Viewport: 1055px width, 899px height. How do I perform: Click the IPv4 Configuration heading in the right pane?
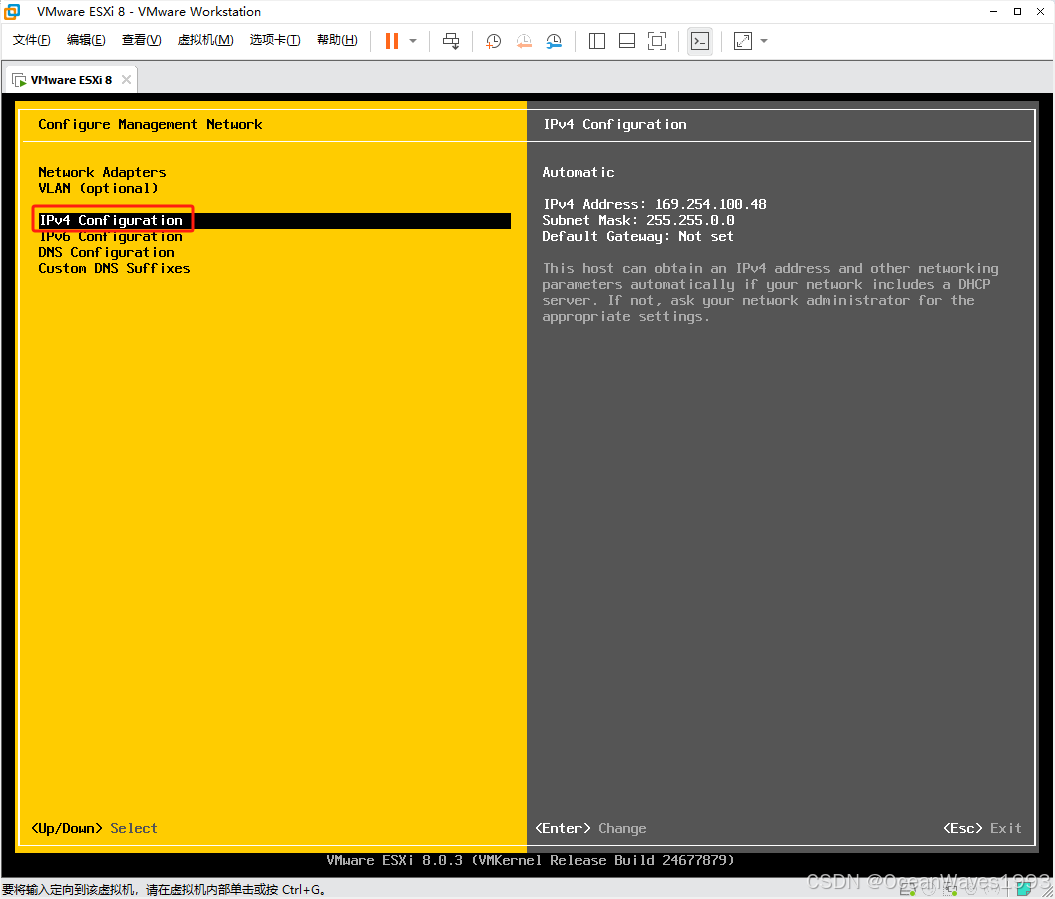coord(615,124)
